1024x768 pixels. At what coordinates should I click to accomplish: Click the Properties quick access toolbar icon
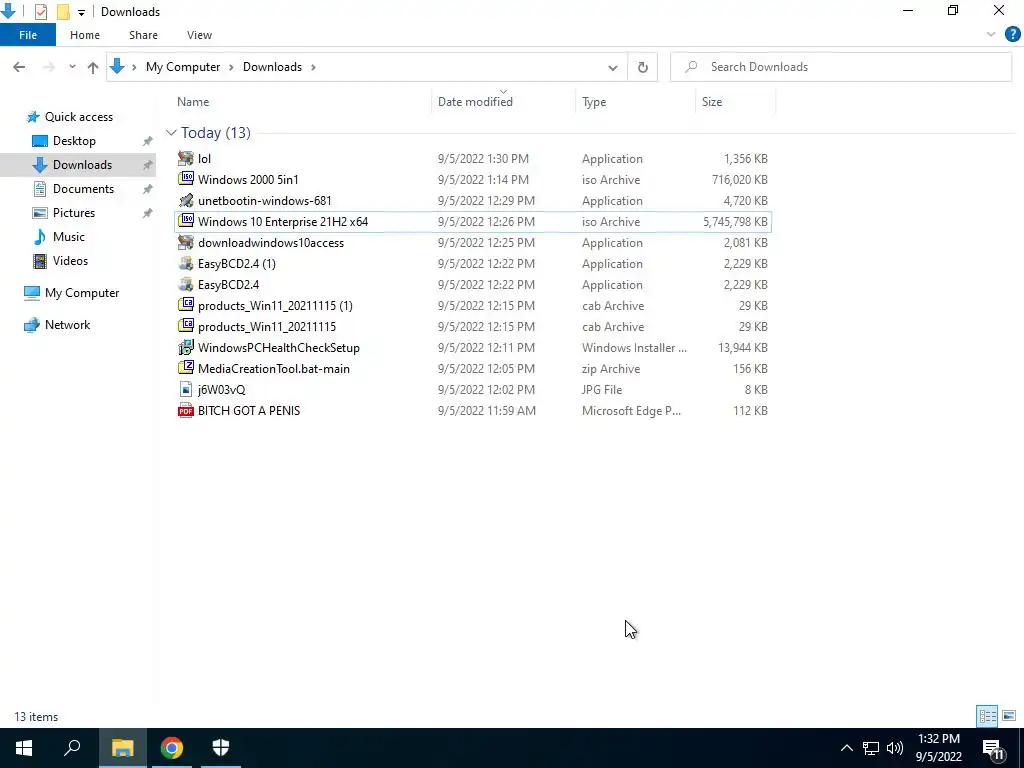pyautogui.click(x=40, y=12)
